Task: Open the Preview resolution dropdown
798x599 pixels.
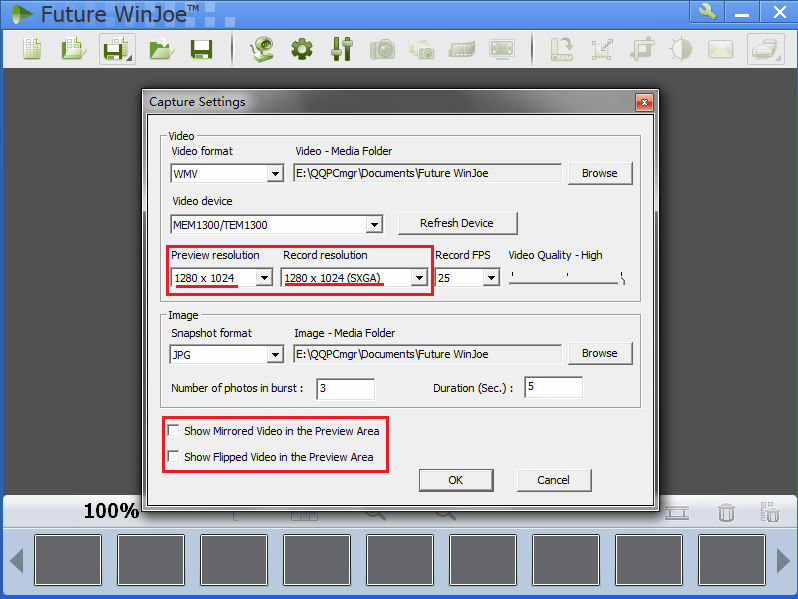Action: [x=264, y=278]
